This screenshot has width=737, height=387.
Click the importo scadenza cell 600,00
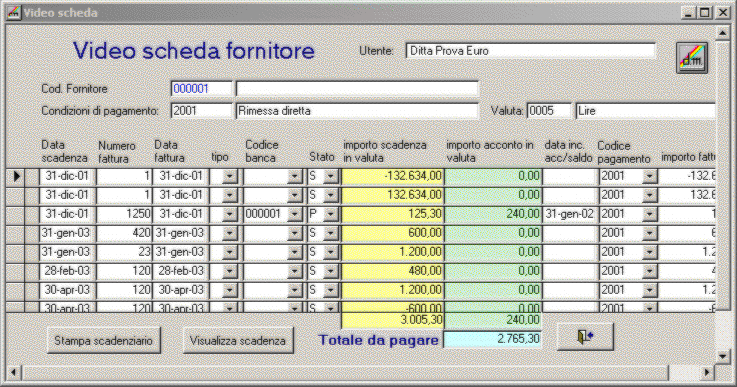pos(392,233)
